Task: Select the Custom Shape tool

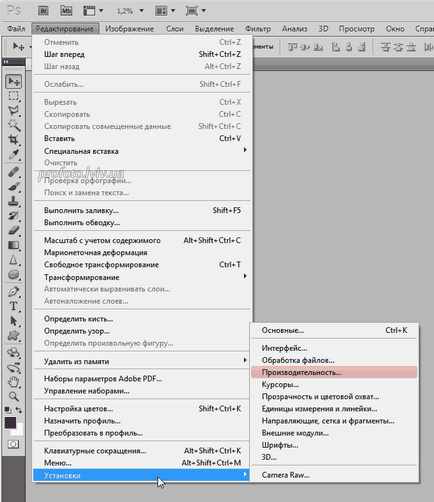Action: tap(14, 335)
